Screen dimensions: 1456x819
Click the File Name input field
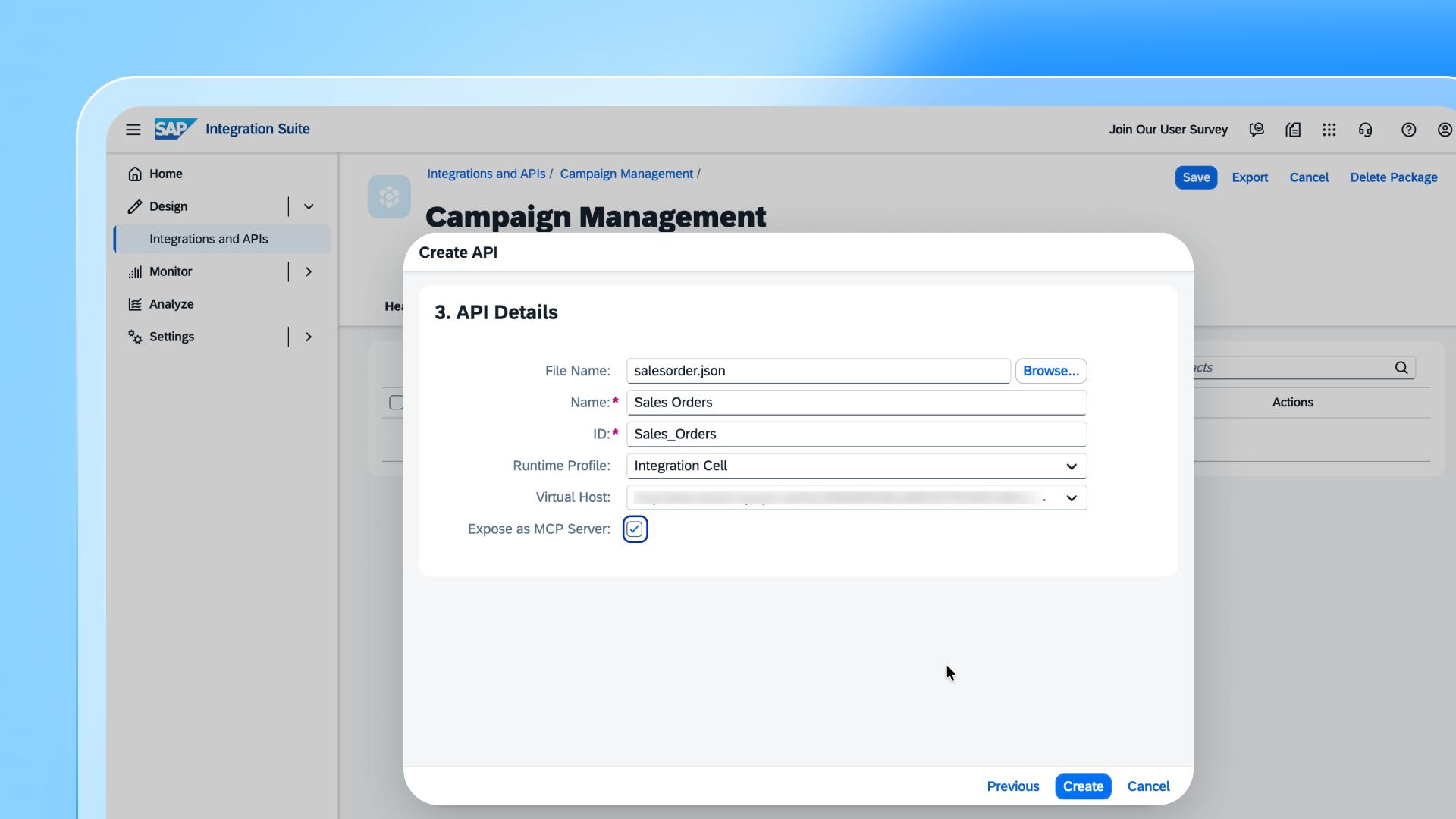[x=818, y=371]
